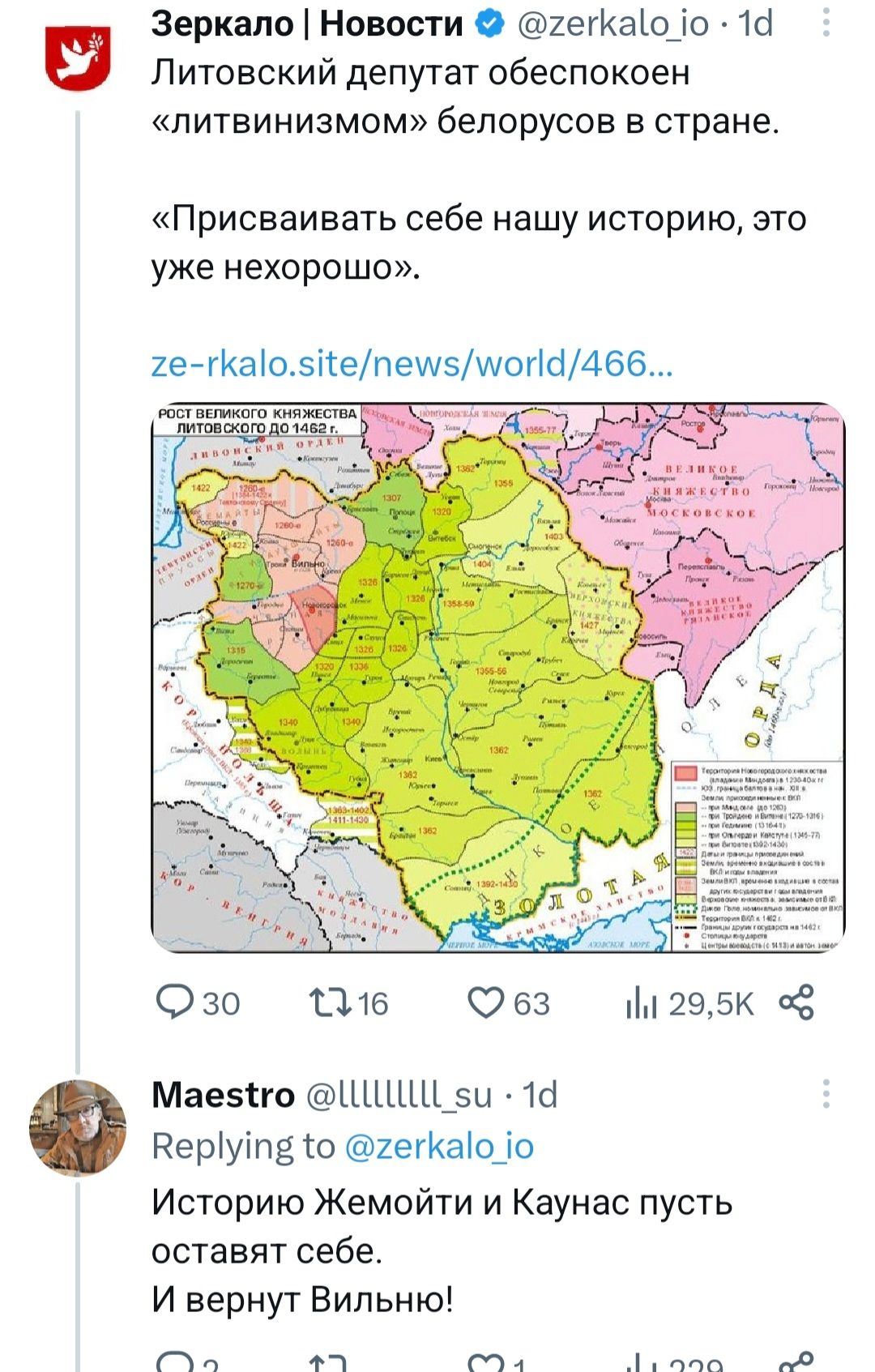Repost Maestro's reply
Screen dimensions: 875x1372
point(328,1363)
